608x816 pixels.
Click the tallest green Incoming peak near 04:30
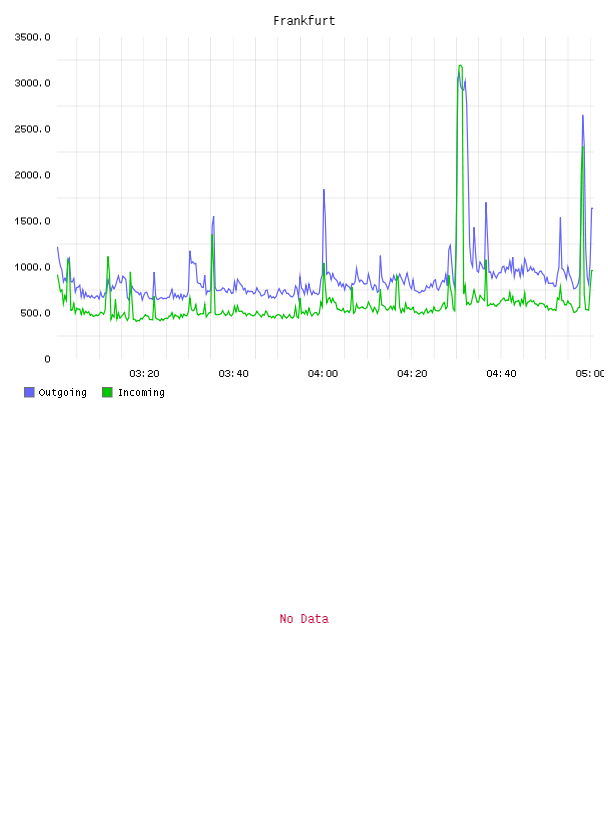[460, 66]
